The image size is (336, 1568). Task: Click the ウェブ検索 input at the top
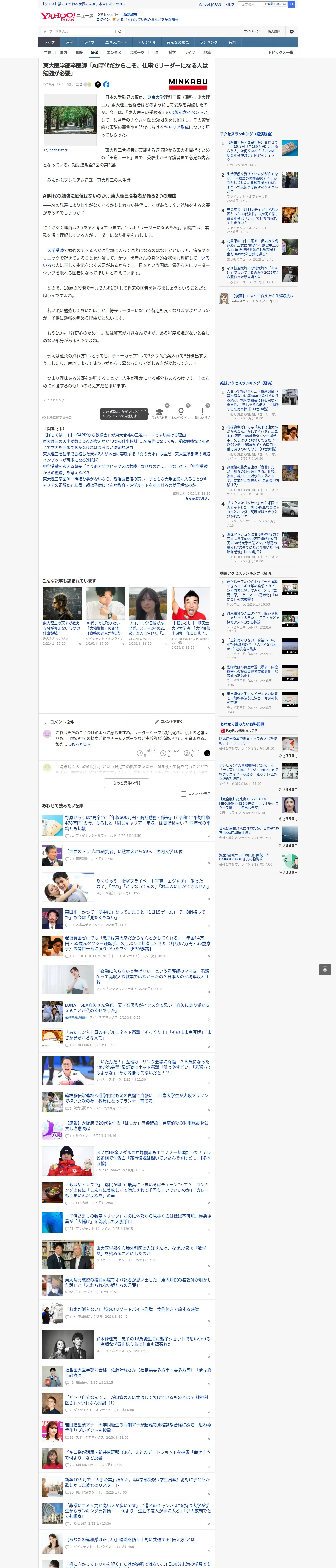(x=250, y=4)
